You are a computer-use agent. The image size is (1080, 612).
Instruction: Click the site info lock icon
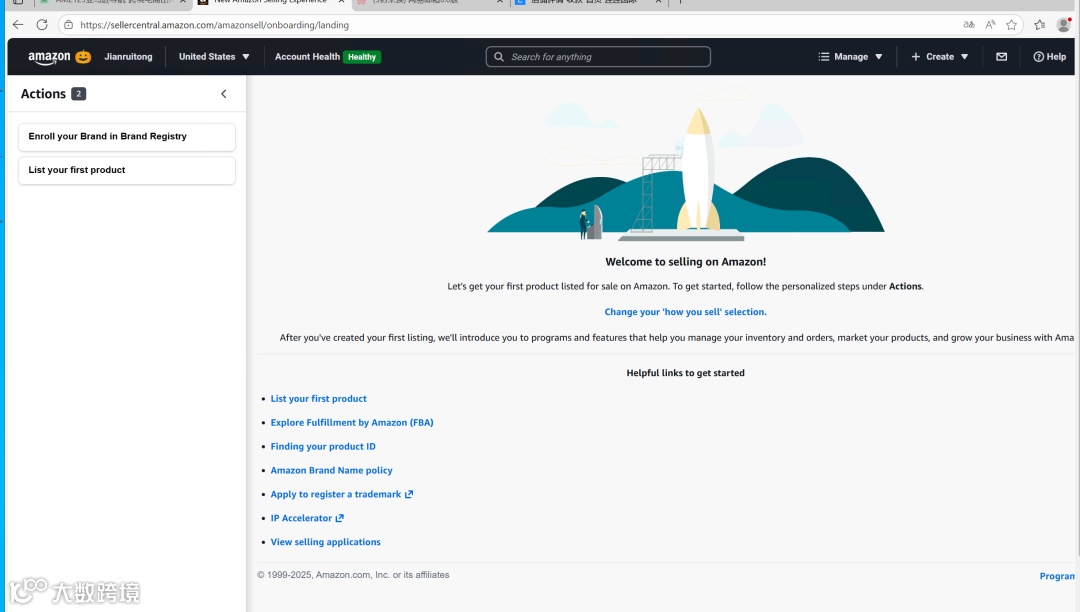(68, 25)
